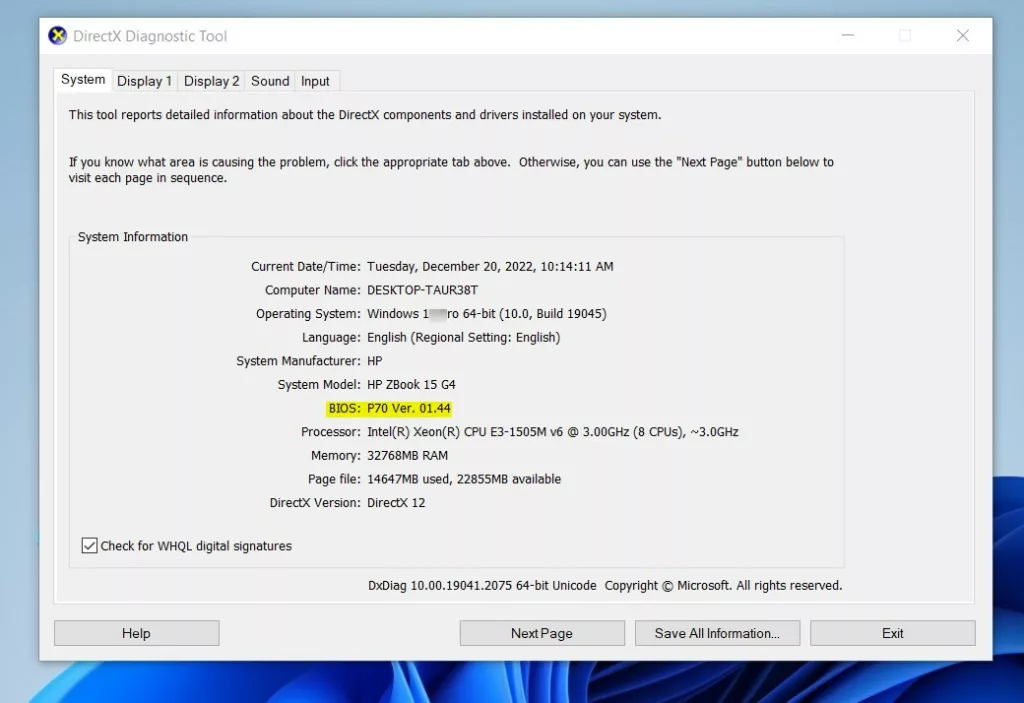Close the DirectX Diagnostic Tool window
1024x703 pixels.
click(962, 36)
